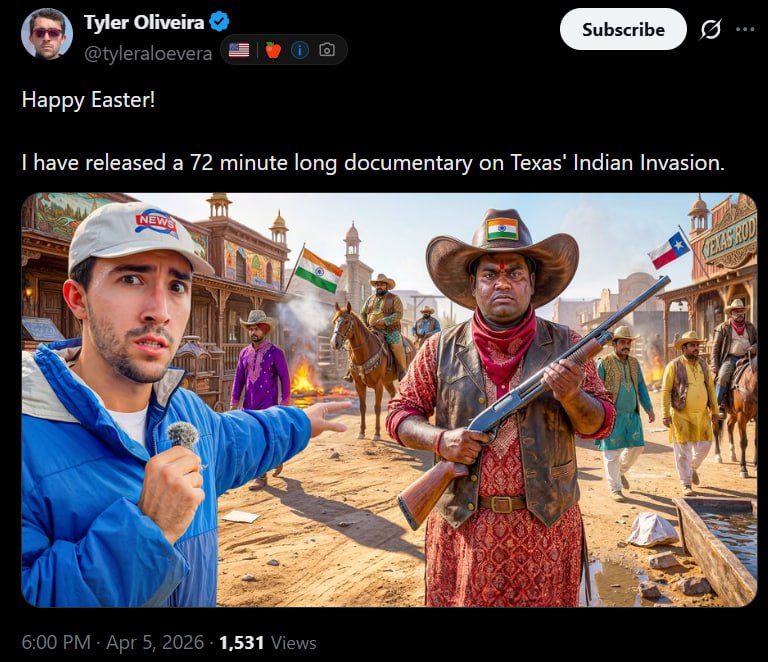Image resolution: width=768 pixels, height=662 pixels.
Task: Open Tyler Oliveira's profile picture
Action: [x=47, y=34]
